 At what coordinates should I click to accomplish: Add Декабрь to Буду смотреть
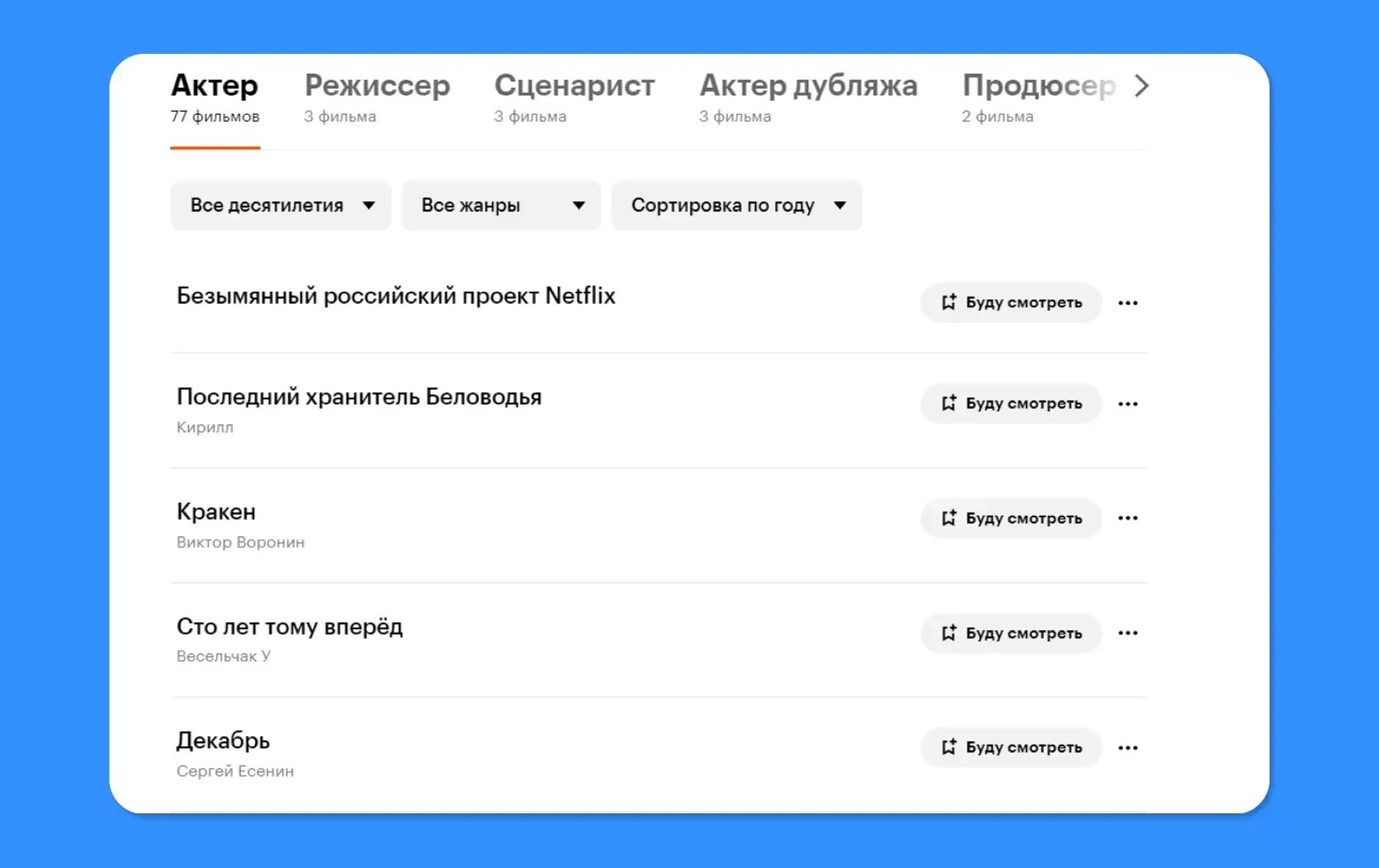1011,747
